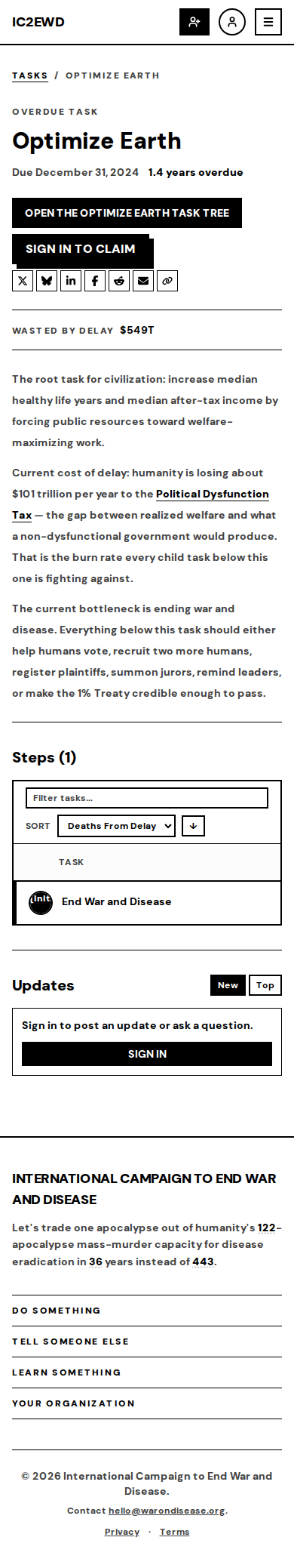Switch updates to New
The image size is (294, 1568).
point(228,985)
